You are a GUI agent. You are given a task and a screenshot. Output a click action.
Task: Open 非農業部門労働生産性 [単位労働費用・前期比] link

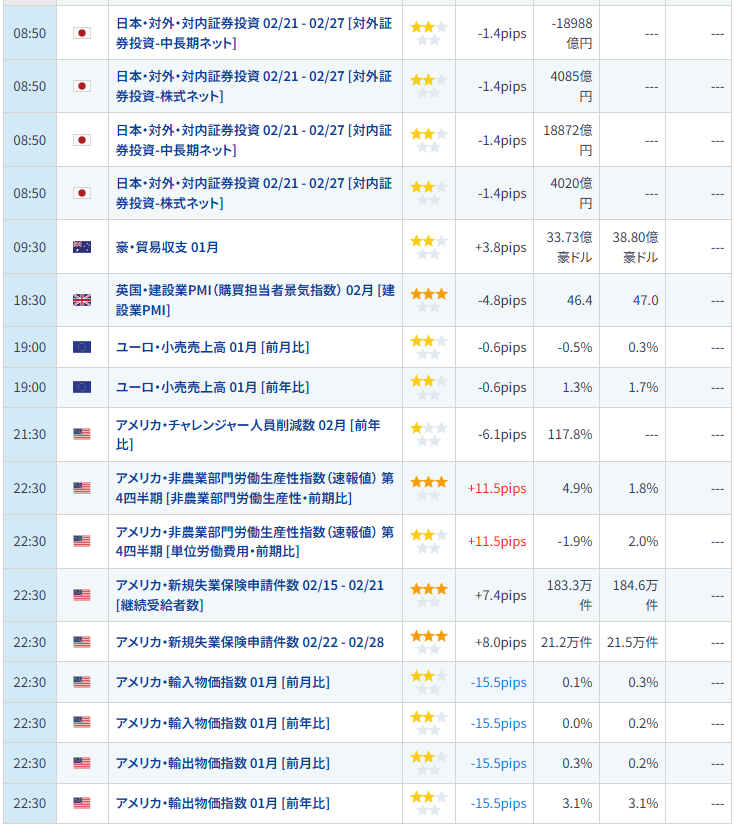[254, 541]
